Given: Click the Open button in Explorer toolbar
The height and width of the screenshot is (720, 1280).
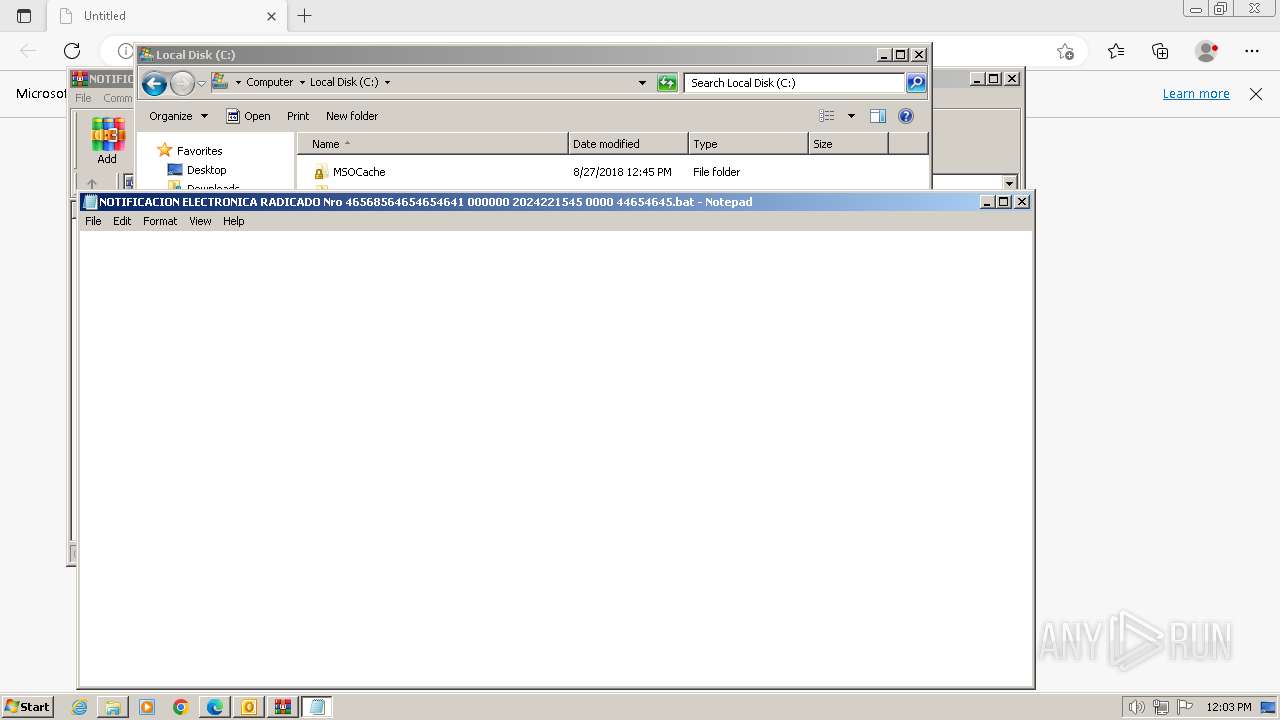Looking at the screenshot, I should click(248, 116).
